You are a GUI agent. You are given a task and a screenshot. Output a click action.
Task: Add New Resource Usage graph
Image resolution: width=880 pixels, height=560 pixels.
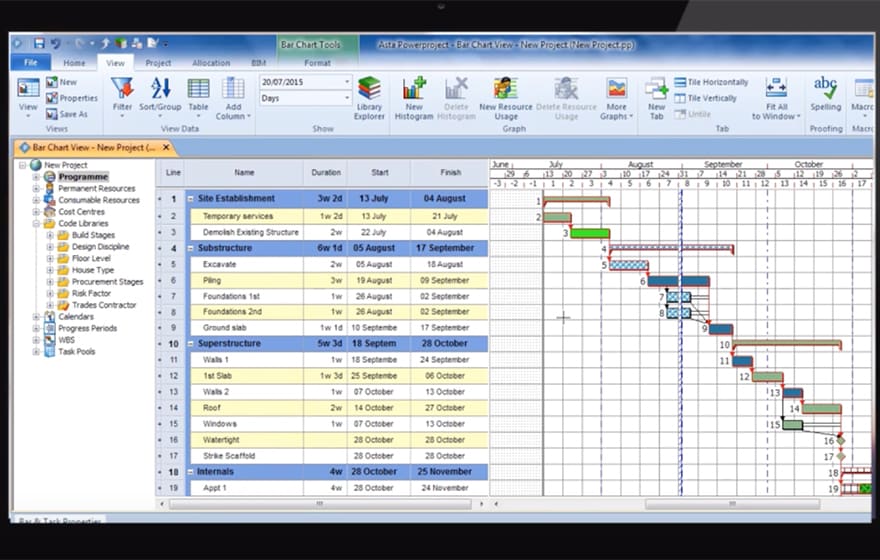[x=506, y=98]
